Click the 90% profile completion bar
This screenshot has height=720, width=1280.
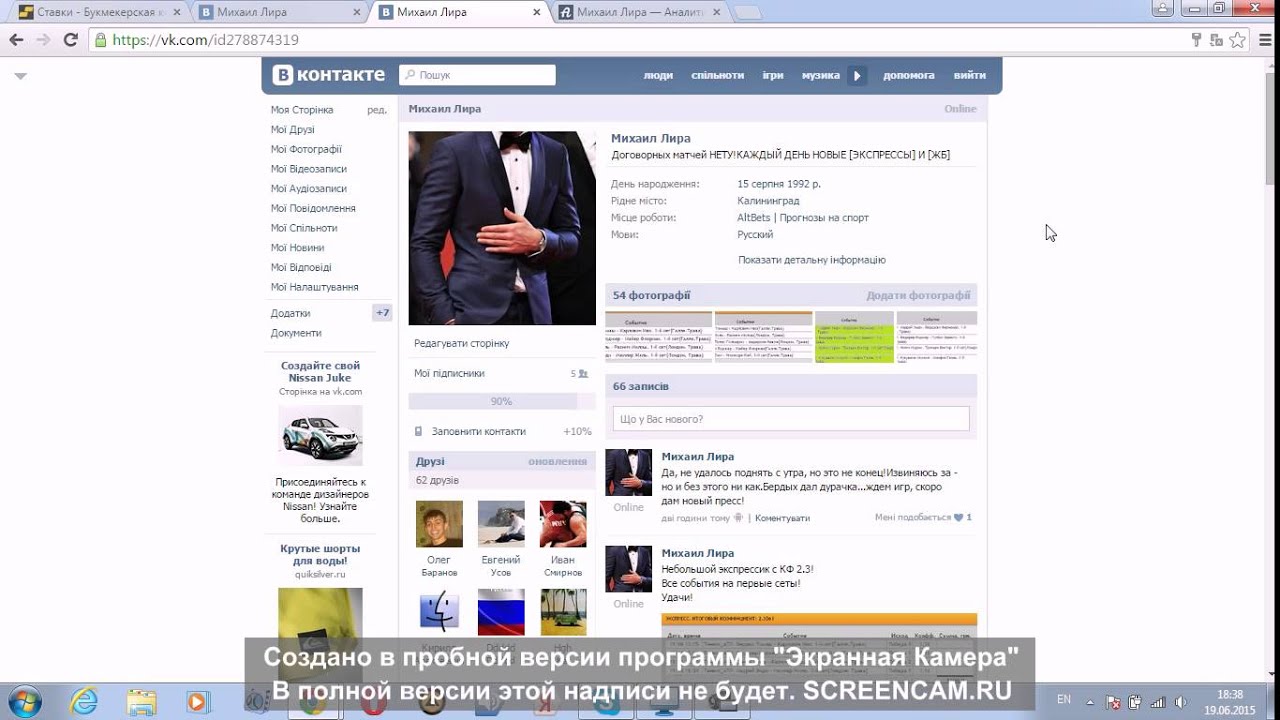click(501, 401)
